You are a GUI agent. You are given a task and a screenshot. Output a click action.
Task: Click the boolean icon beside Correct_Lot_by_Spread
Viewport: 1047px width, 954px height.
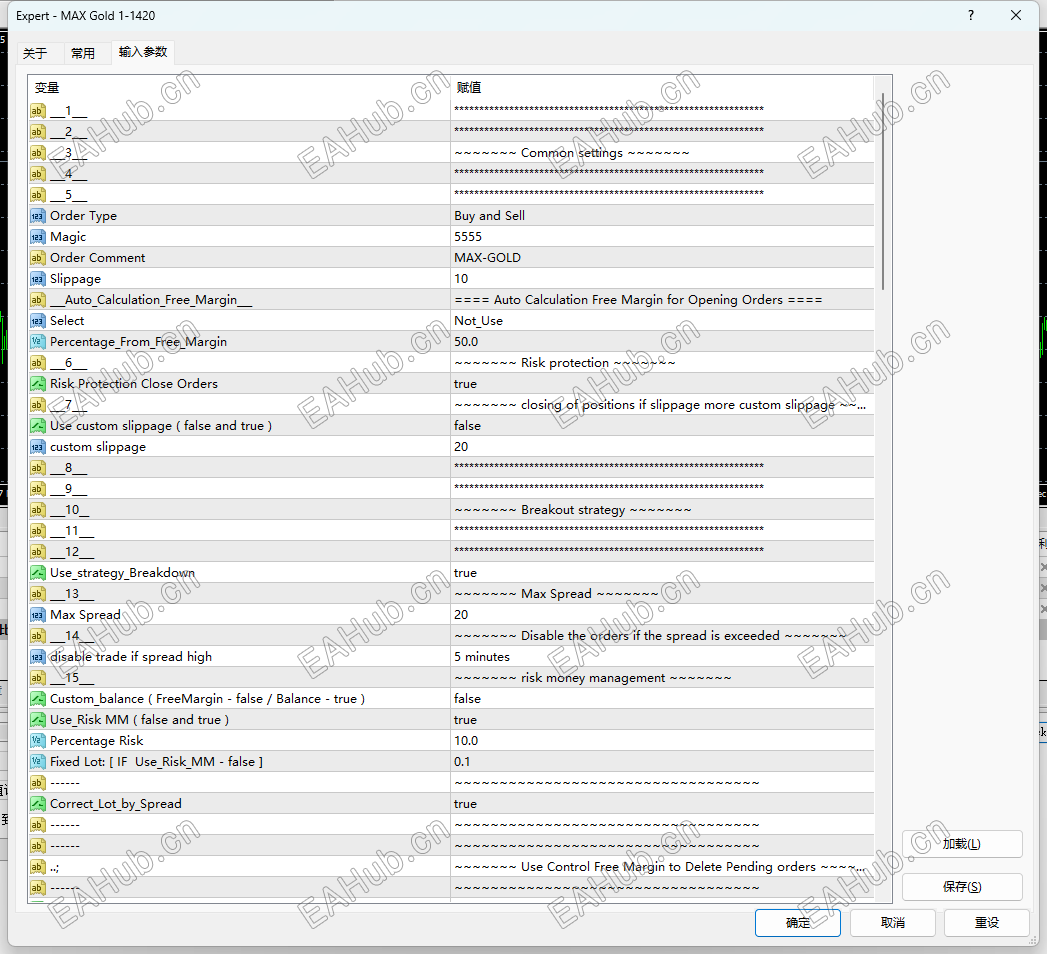[38, 804]
